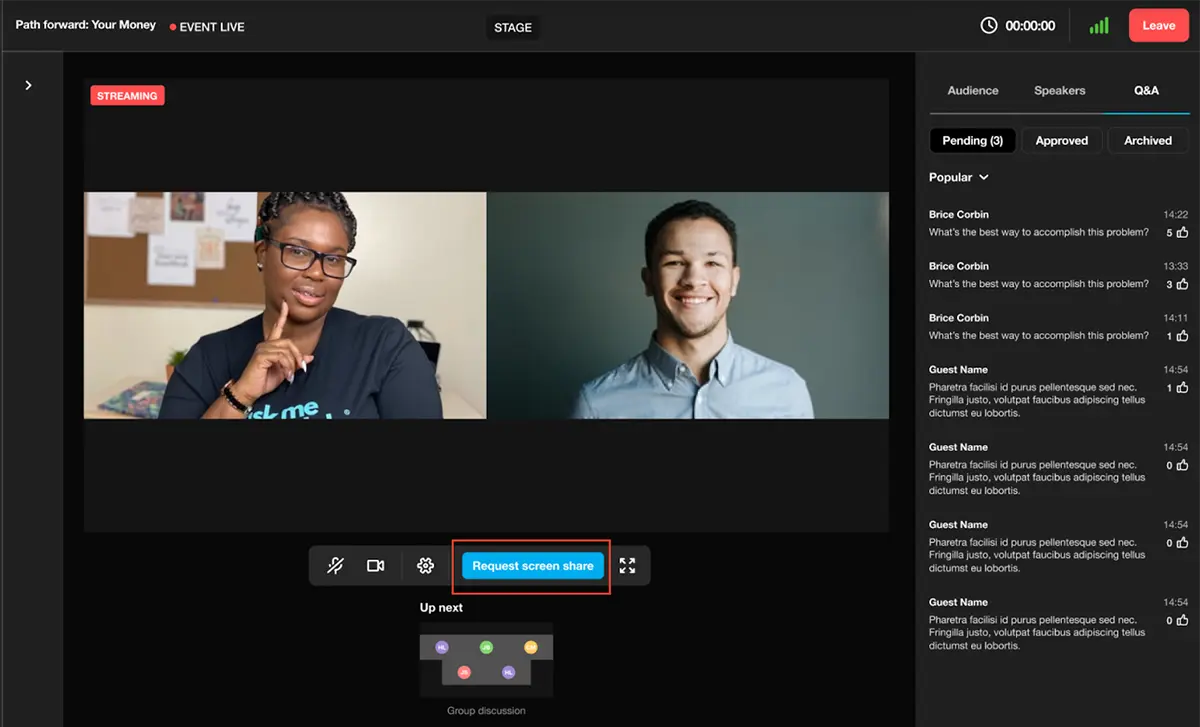Viewport: 1200px width, 727px height.
Task: Leave the event with the Leave button
Action: pos(1158,26)
